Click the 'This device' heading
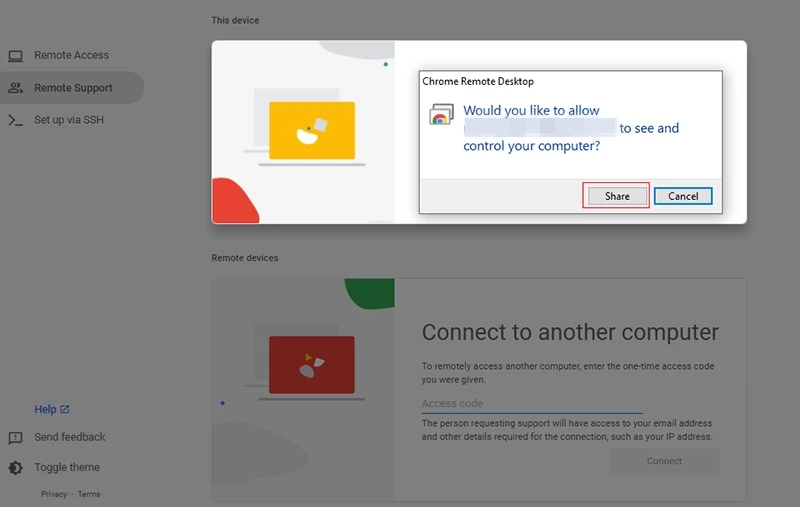800x507 pixels. click(x=235, y=20)
